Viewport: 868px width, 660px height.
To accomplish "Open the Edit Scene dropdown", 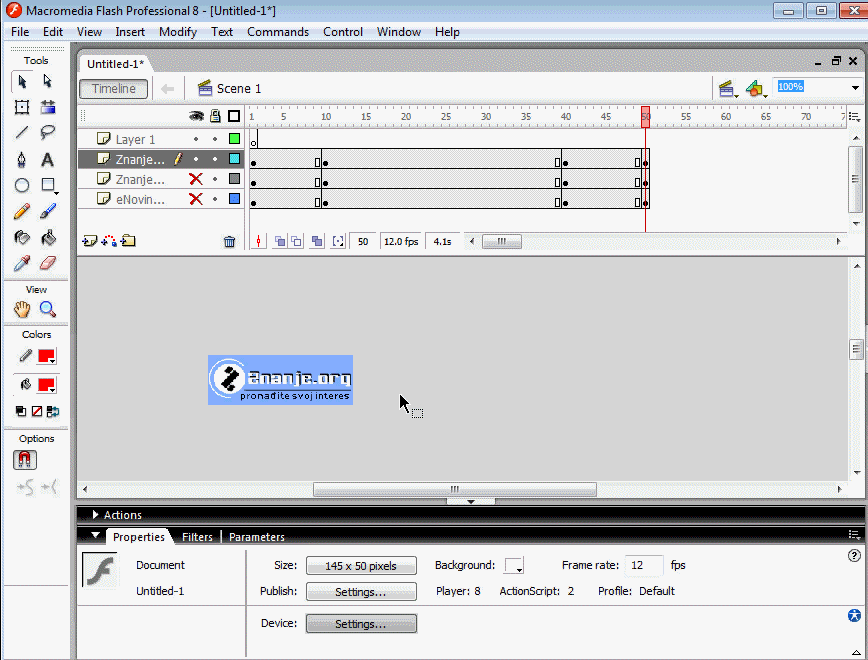I will tap(727, 89).
